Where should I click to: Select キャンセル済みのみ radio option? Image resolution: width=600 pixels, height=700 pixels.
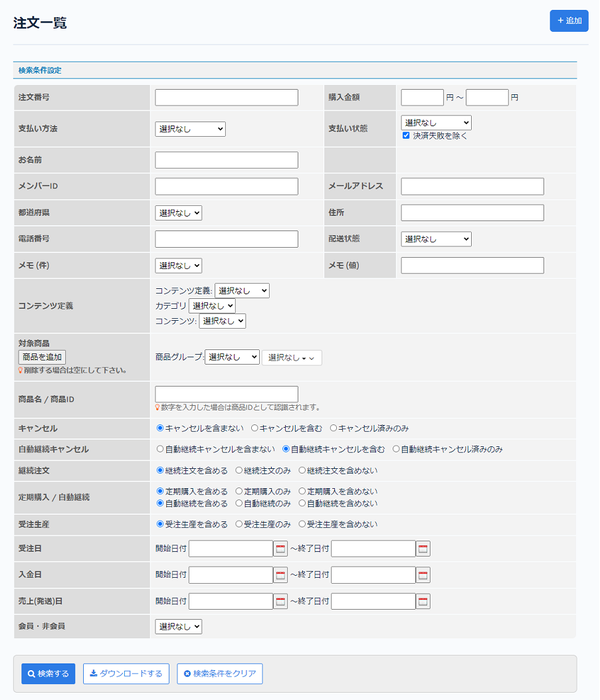(333, 428)
